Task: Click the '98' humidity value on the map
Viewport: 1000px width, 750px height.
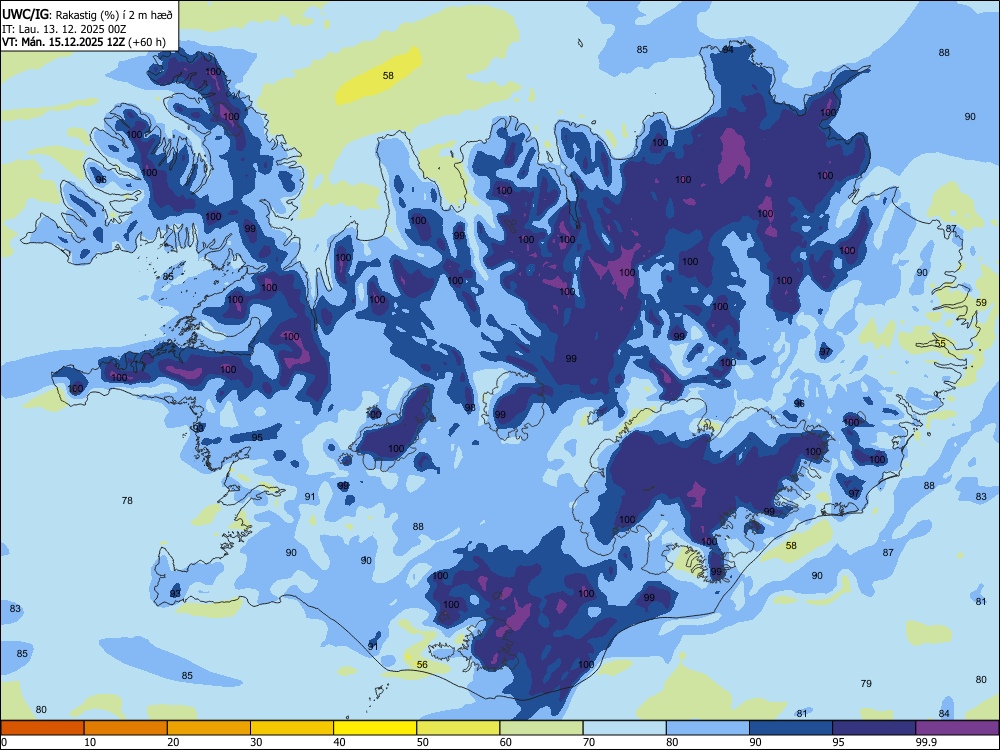Action: pos(470,408)
